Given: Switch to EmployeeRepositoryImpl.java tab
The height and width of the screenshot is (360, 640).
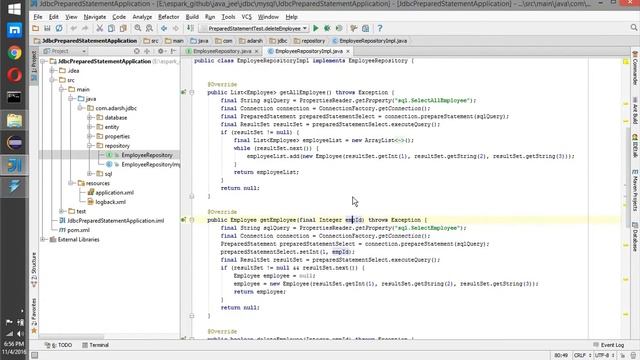Looking at the screenshot, I should pos(309,51).
